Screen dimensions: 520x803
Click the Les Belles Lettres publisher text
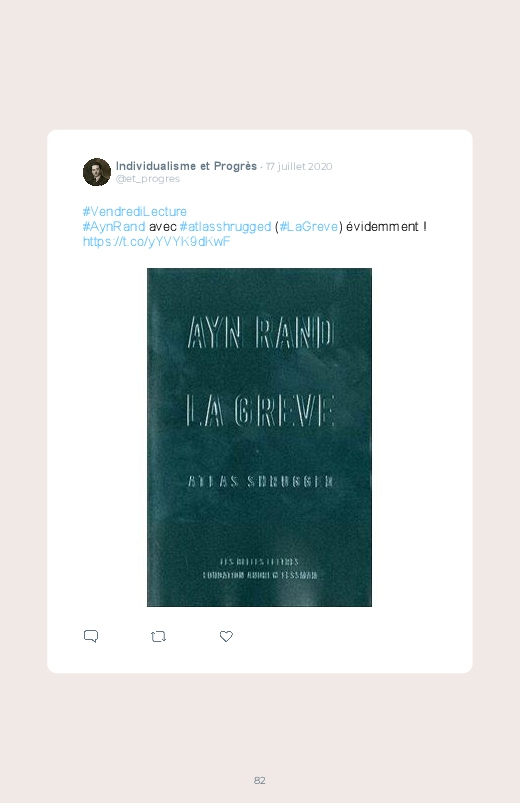(259, 562)
